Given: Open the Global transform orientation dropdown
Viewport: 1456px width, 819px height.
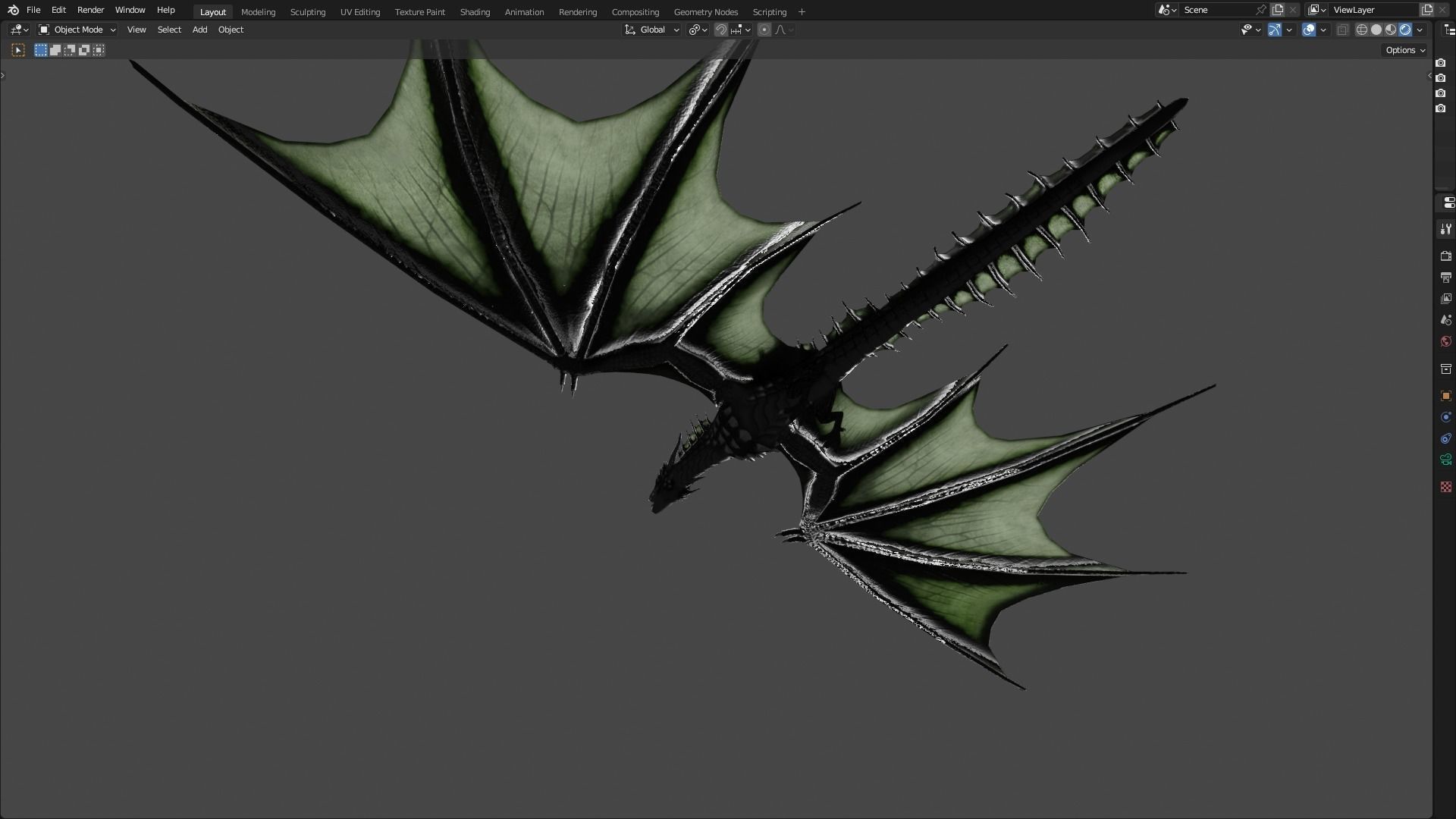Looking at the screenshot, I should (x=652, y=30).
